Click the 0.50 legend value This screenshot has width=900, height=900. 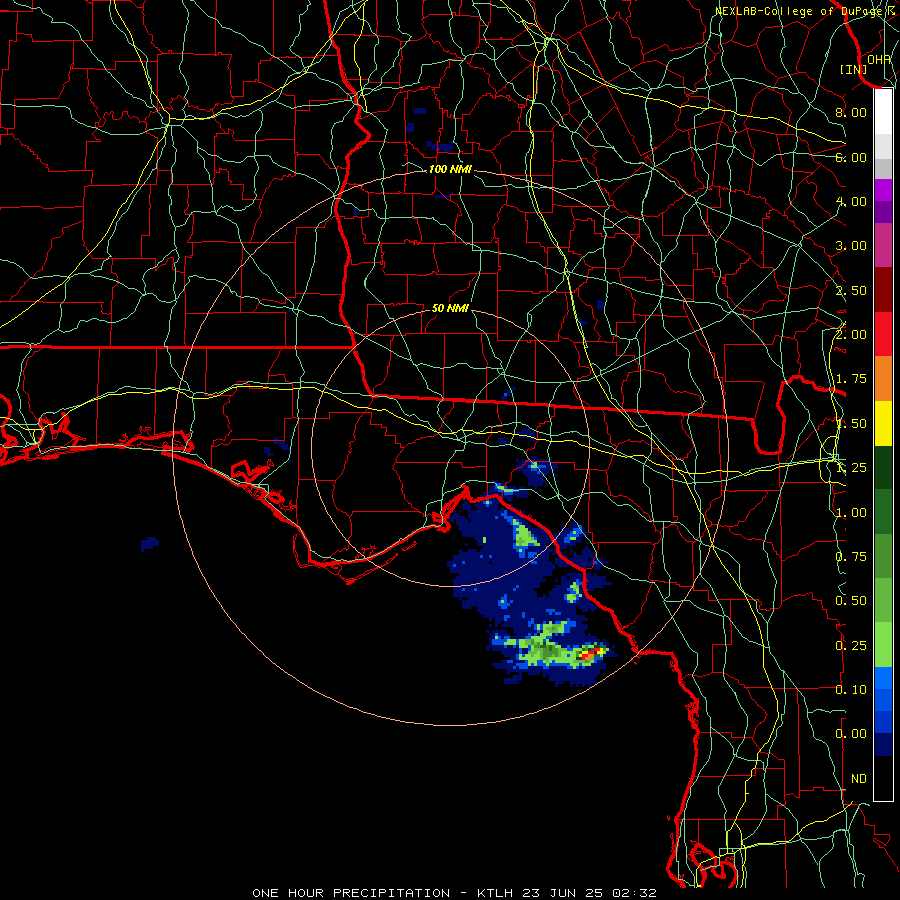851,601
